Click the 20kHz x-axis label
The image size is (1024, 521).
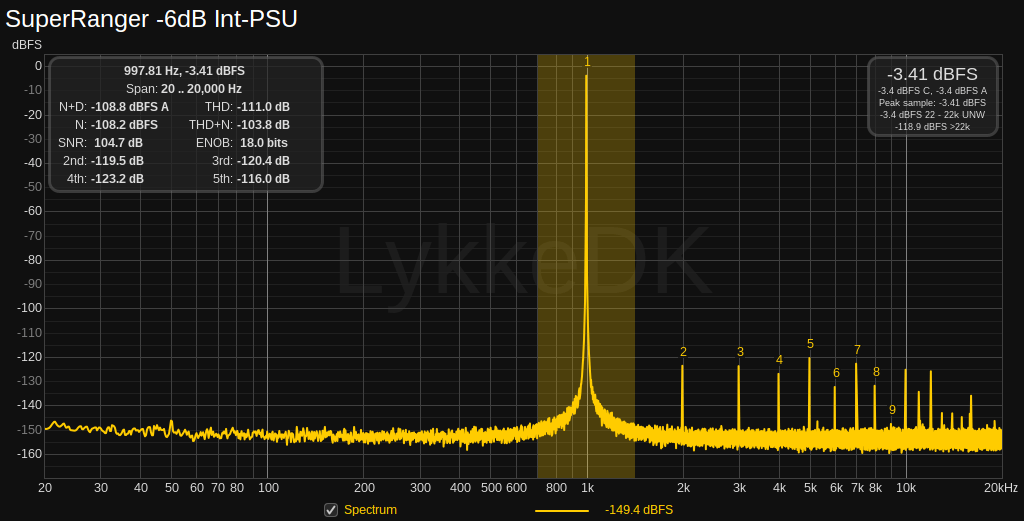point(1001,488)
